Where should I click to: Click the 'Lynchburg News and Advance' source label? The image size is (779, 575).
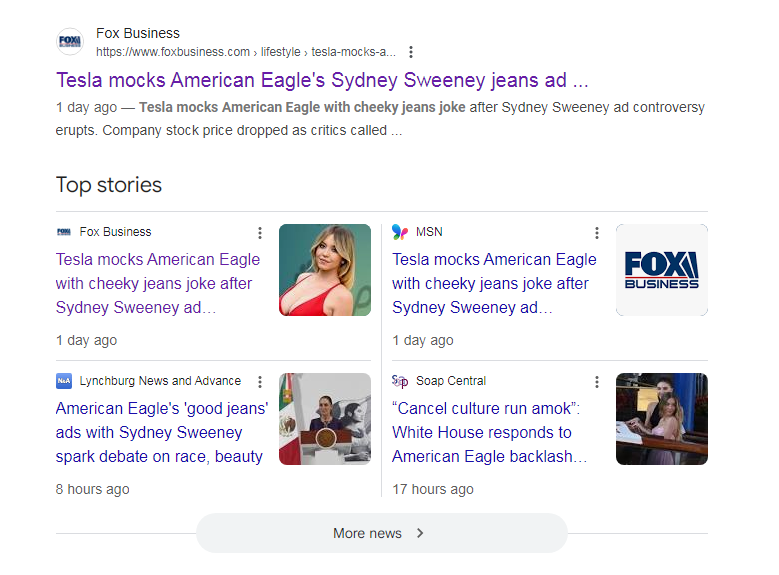pyautogui.click(x=160, y=381)
